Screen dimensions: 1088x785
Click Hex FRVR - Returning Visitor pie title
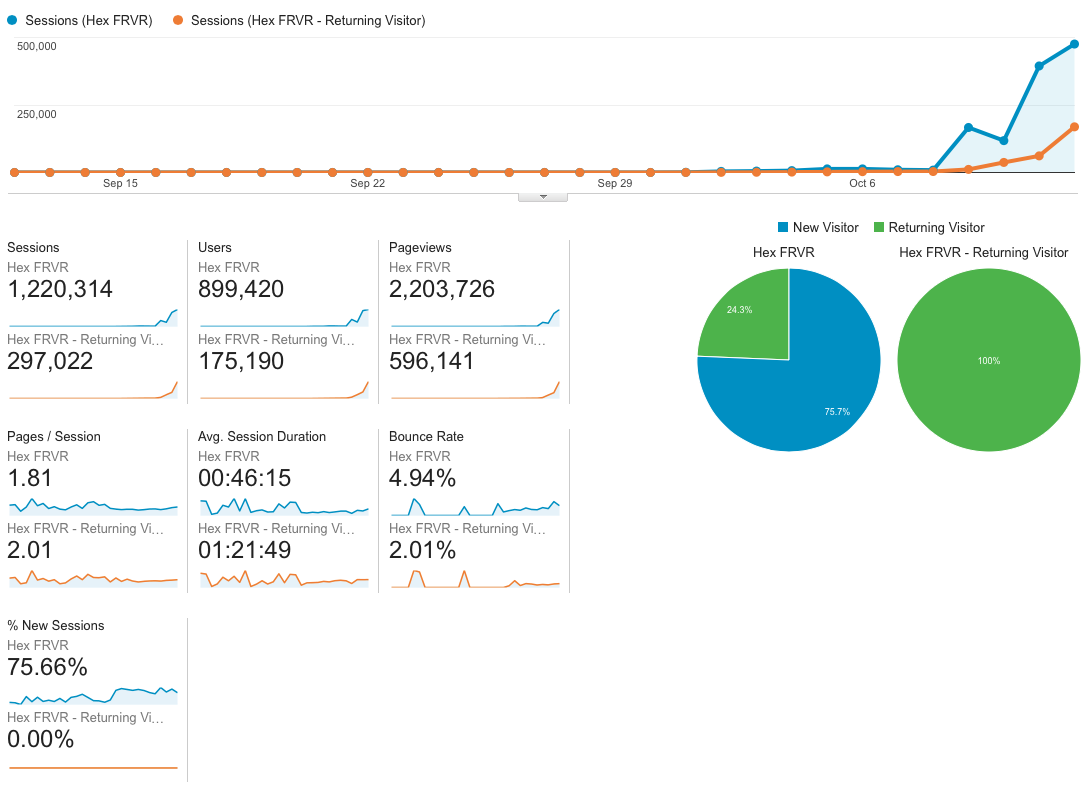[983, 252]
